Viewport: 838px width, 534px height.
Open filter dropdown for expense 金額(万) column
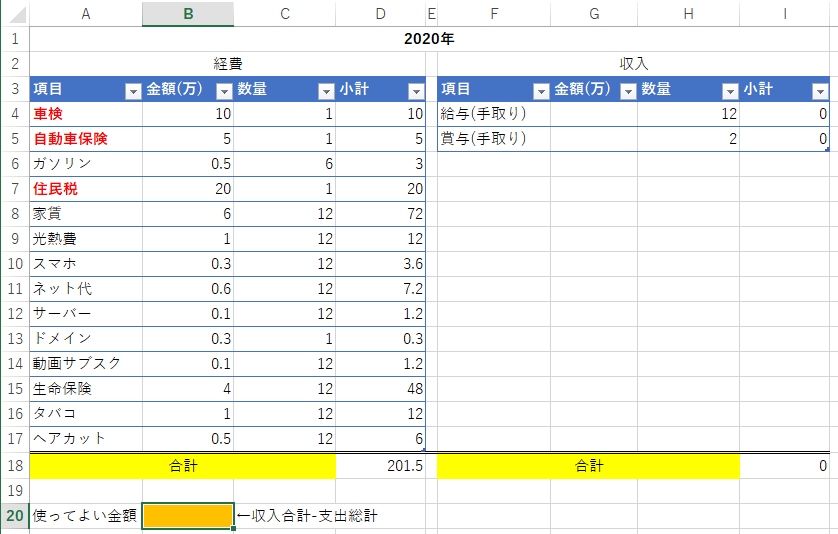(x=224, y=92)
